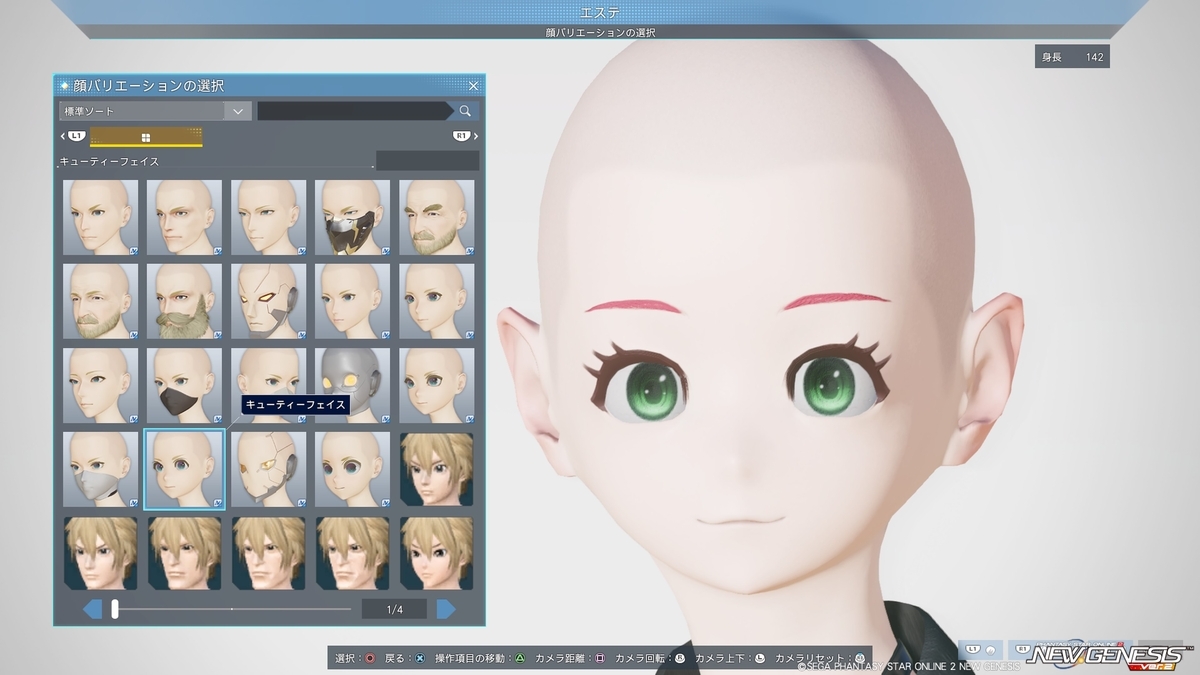Select the cracked robot face thumbnail
This screenshot has height=675, width=1200.
click(x=269, y=469)
